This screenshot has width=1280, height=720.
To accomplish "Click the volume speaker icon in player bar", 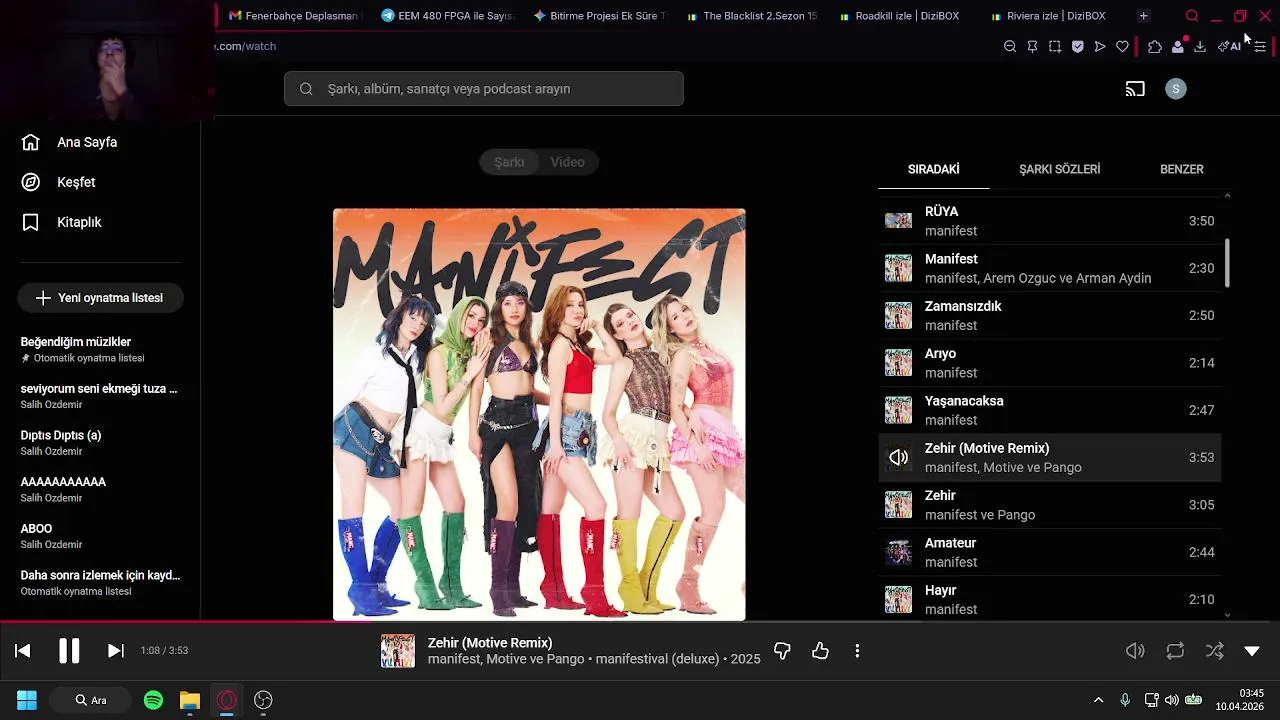I will (1135, 651).
